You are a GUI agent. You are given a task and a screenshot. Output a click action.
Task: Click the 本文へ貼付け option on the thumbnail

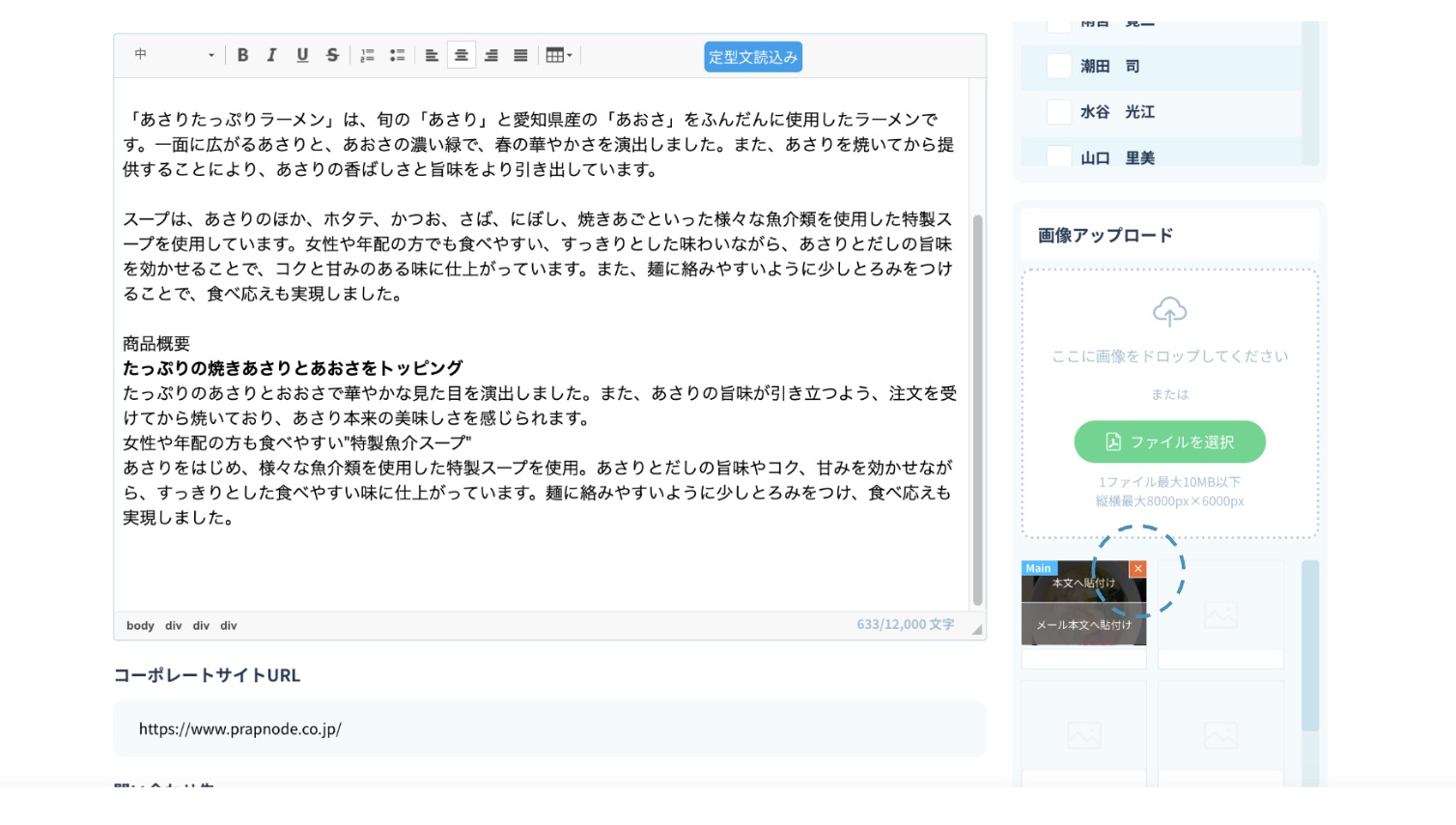coord(1083,583)
